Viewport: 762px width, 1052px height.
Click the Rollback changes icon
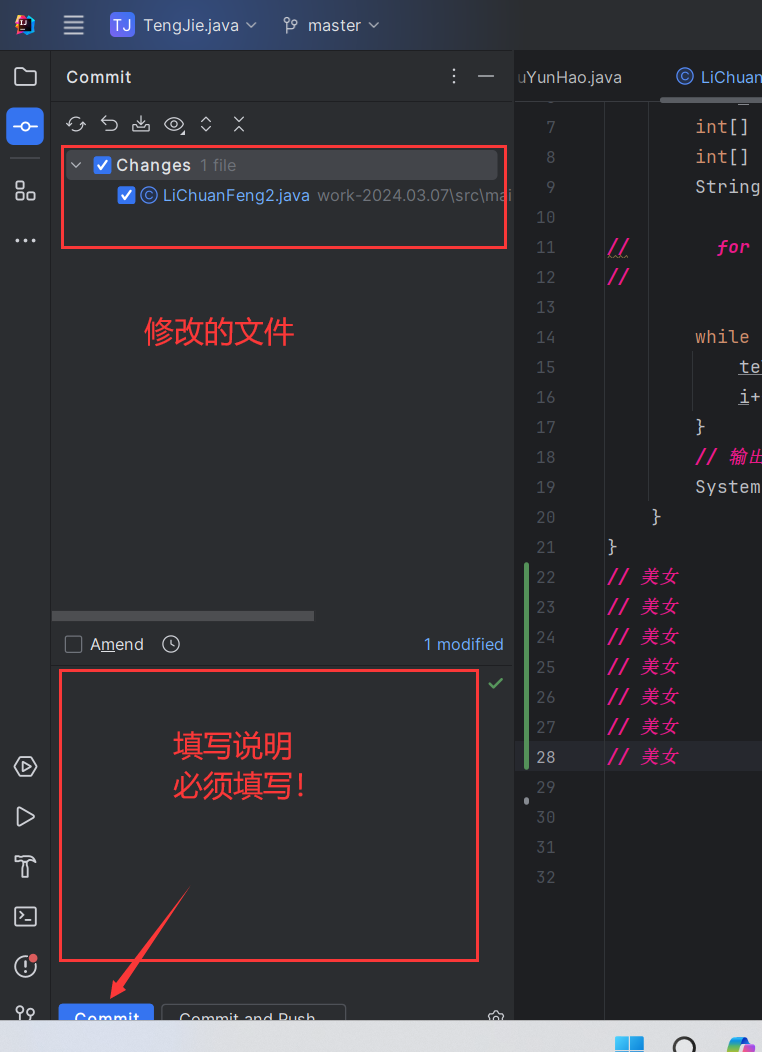tap(109, 123)
